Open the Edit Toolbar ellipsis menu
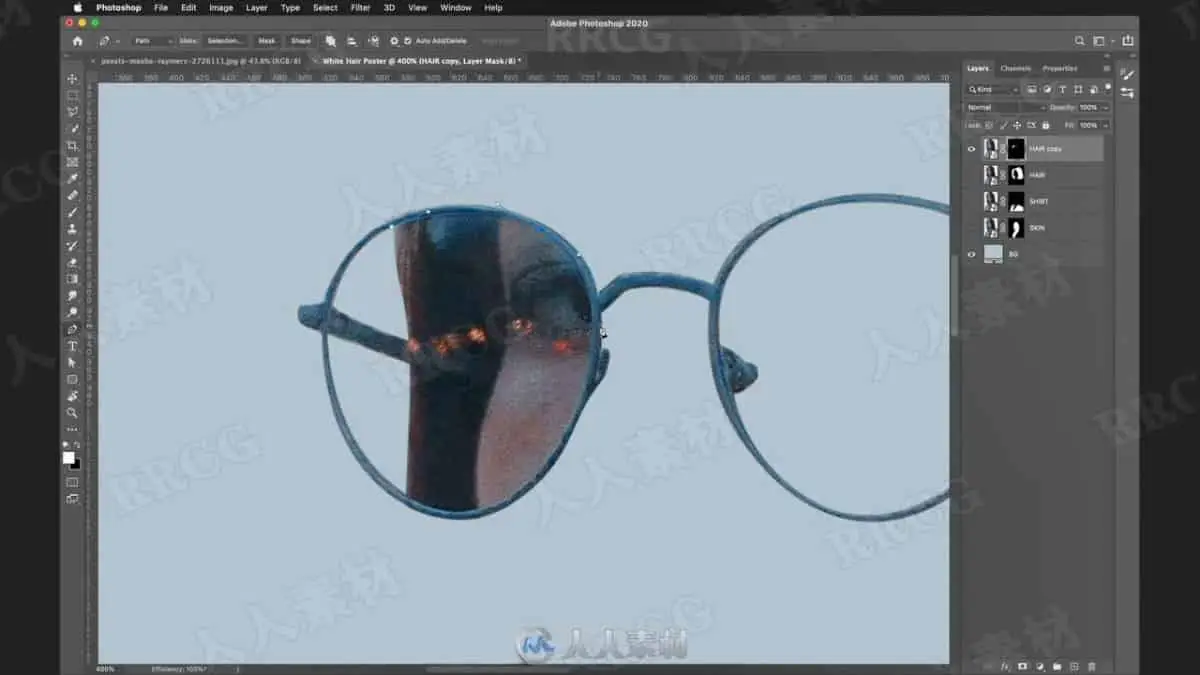1200x675 pixels. [x=72, y=429]
